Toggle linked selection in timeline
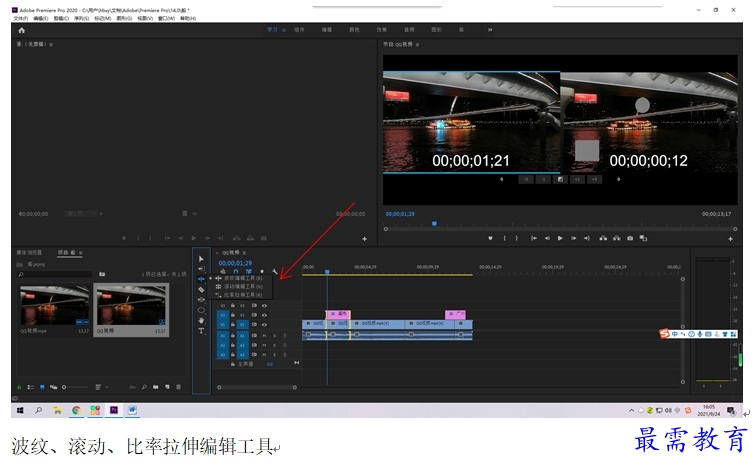 tap(249, 271)
